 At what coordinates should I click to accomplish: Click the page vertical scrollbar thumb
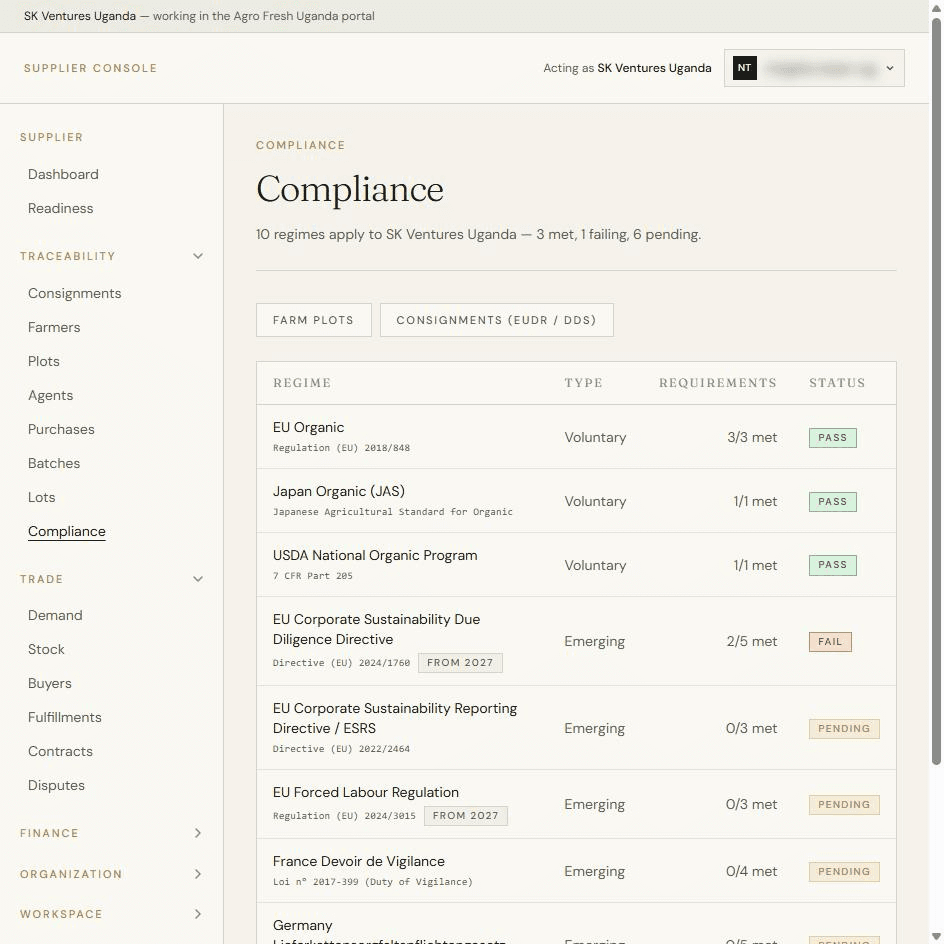coord(936,391)
